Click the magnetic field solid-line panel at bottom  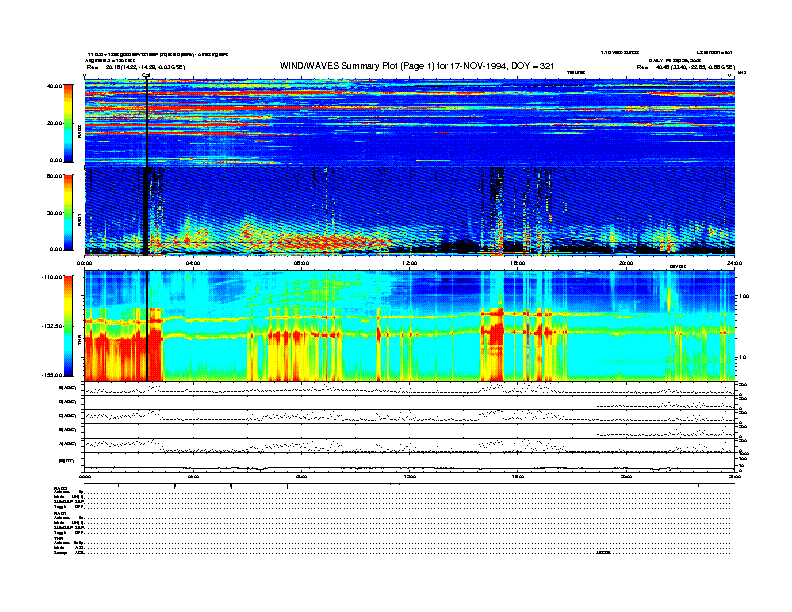point(410,462)
